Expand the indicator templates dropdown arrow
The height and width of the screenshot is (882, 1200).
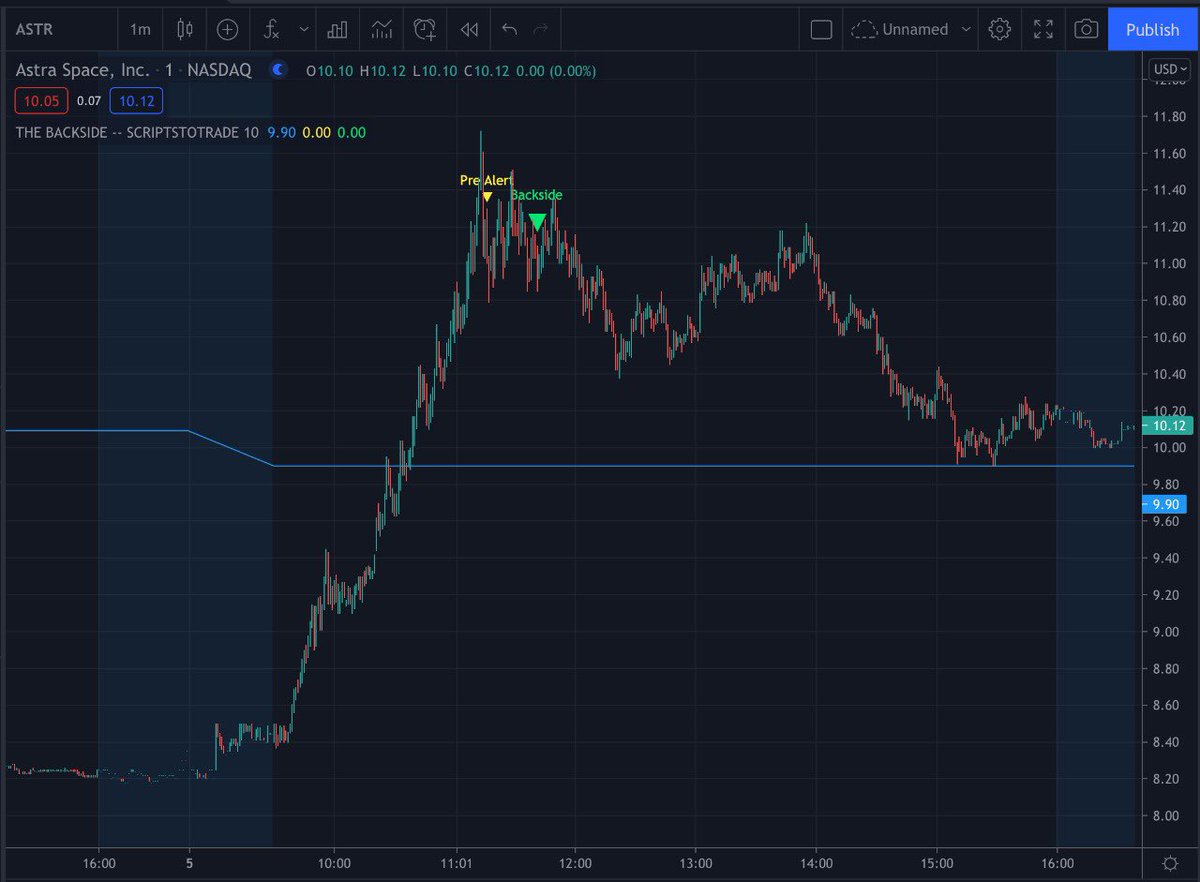pos(302,29)
